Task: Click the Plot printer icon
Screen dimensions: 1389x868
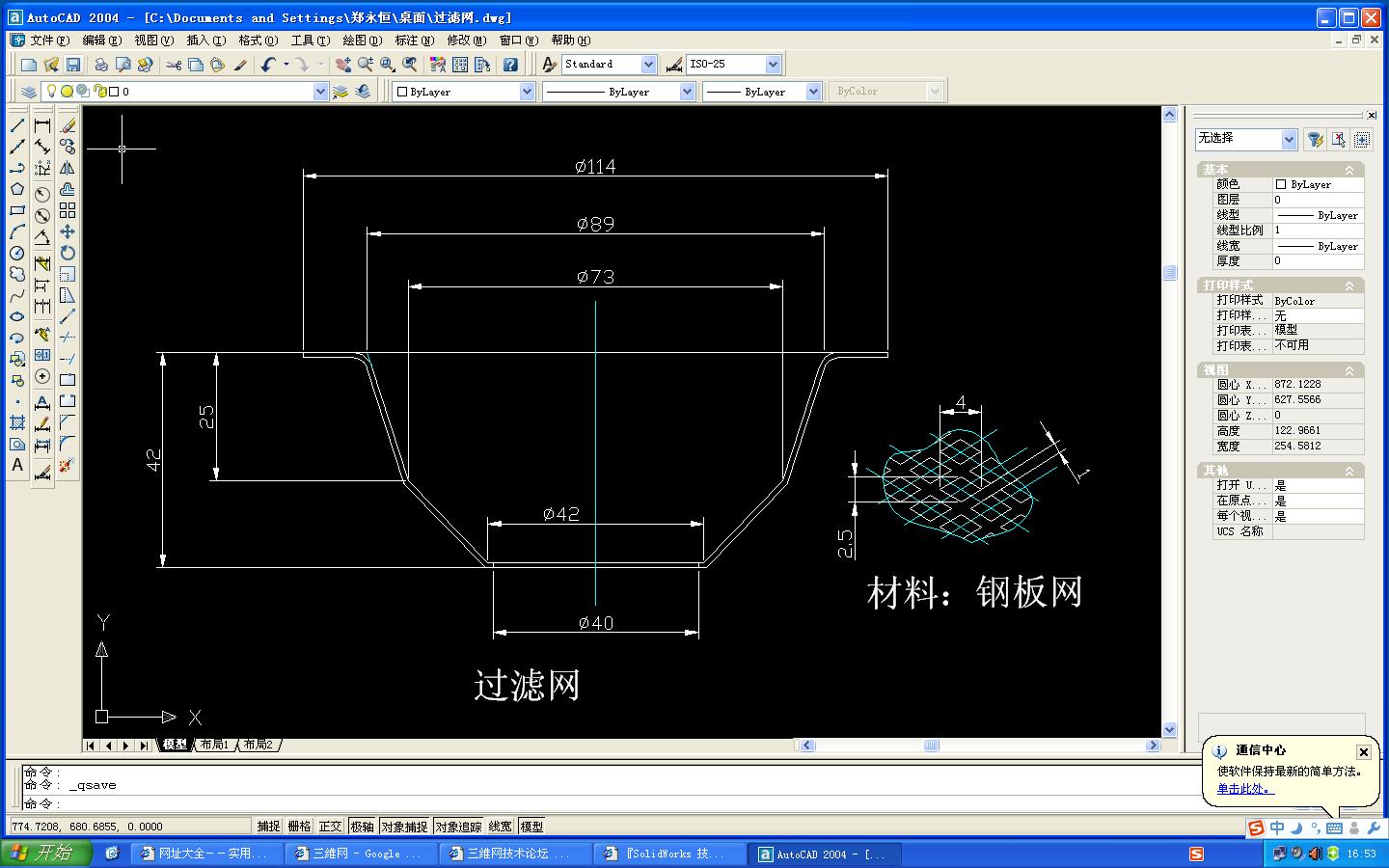Action: click(x=101, y=65)
